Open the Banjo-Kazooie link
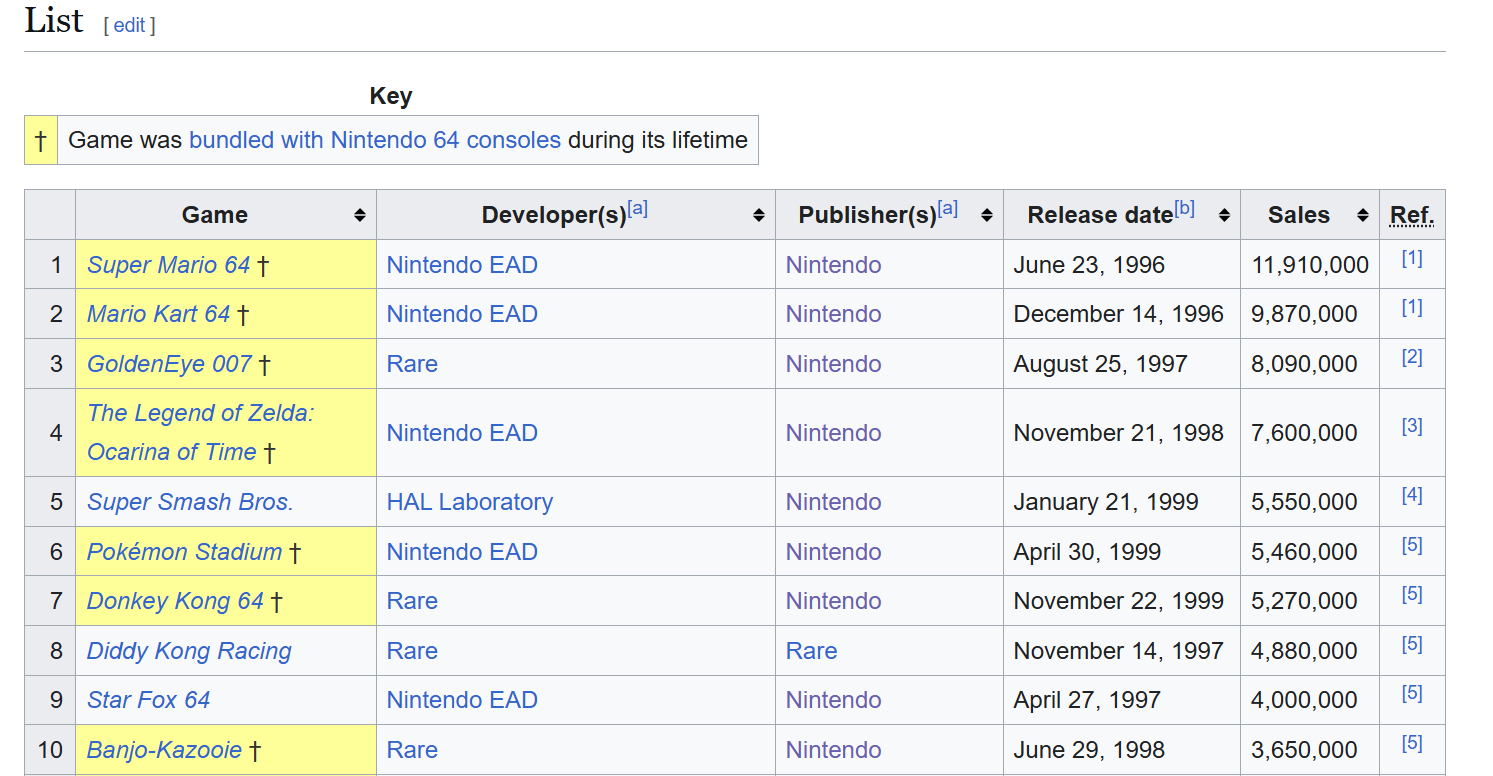This screenshot has height=776, width=1493. tap(164, 750)
